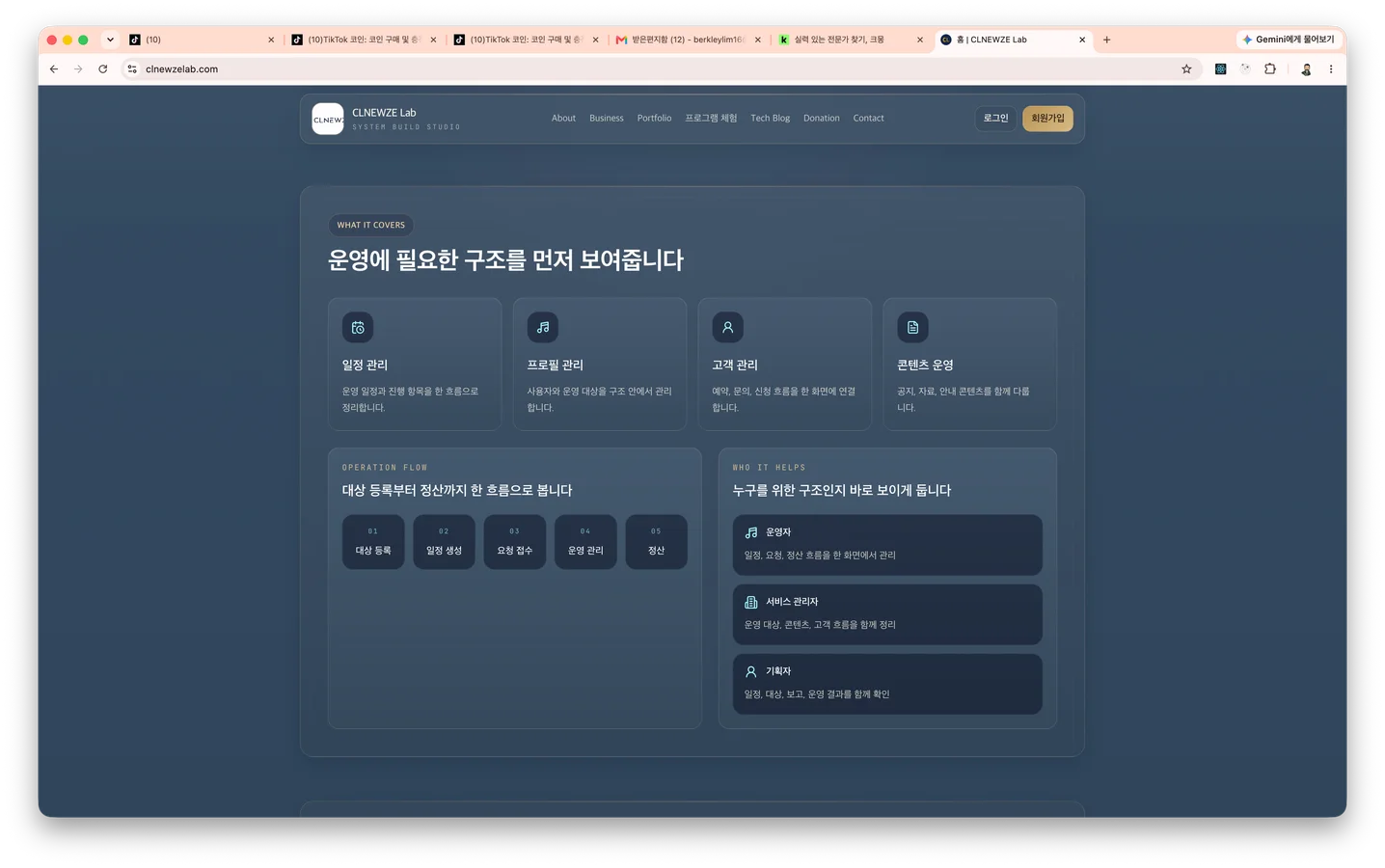Viewport: 1385px width, 868px height.
Task: Open the Contact nav link
Action: coord(868,119)
